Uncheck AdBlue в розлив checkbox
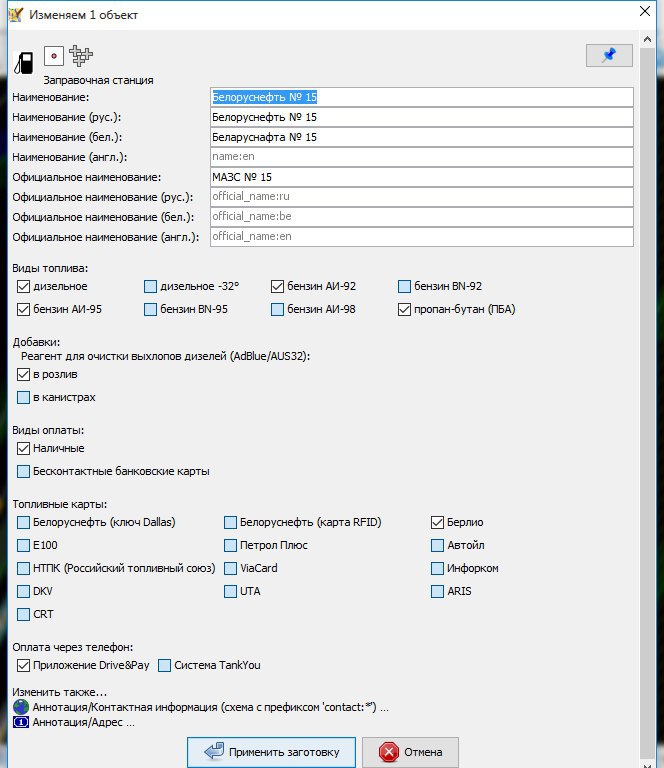 click(x=24, y=375)
